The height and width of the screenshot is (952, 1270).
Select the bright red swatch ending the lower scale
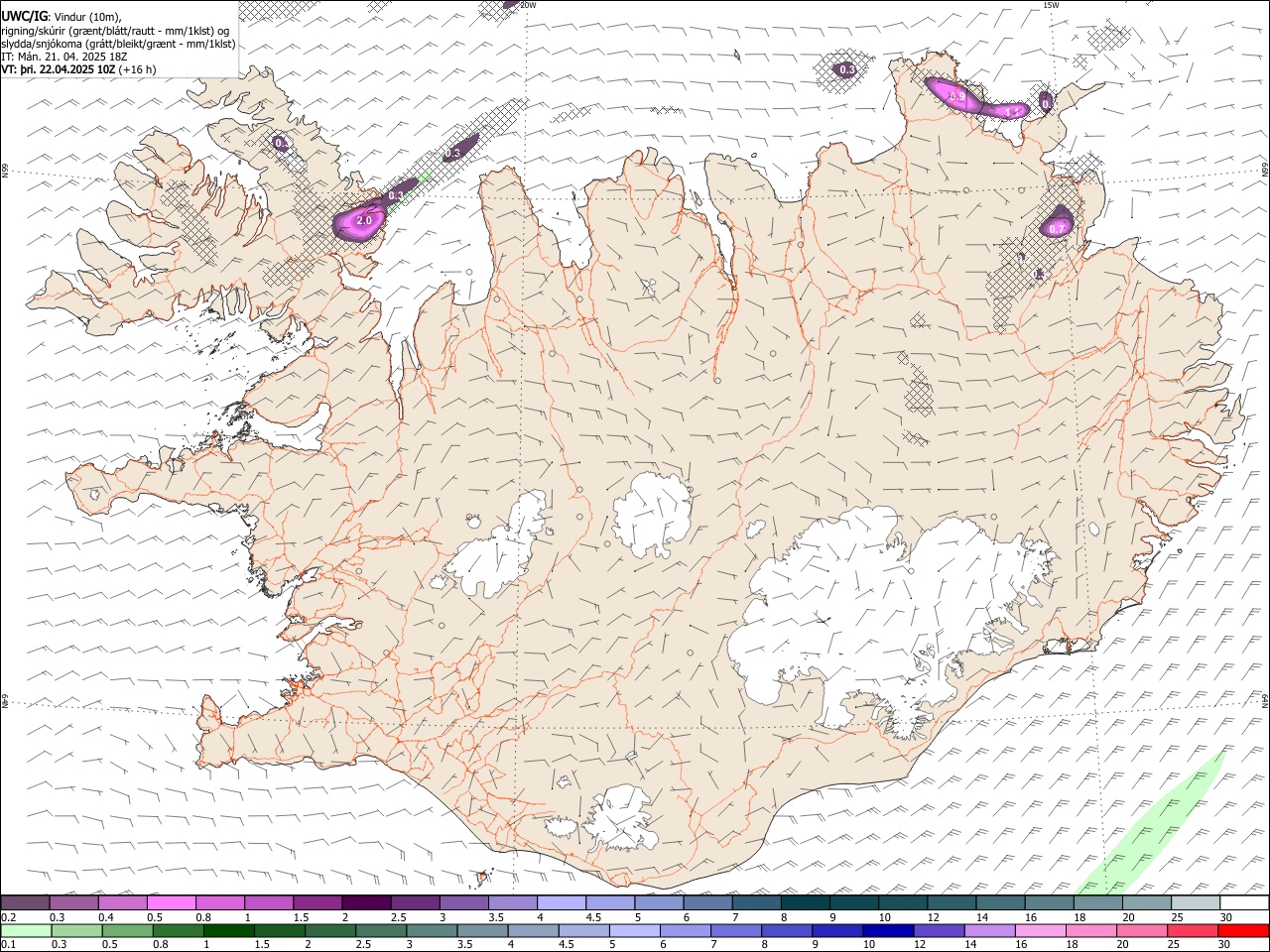point(1244,930)
